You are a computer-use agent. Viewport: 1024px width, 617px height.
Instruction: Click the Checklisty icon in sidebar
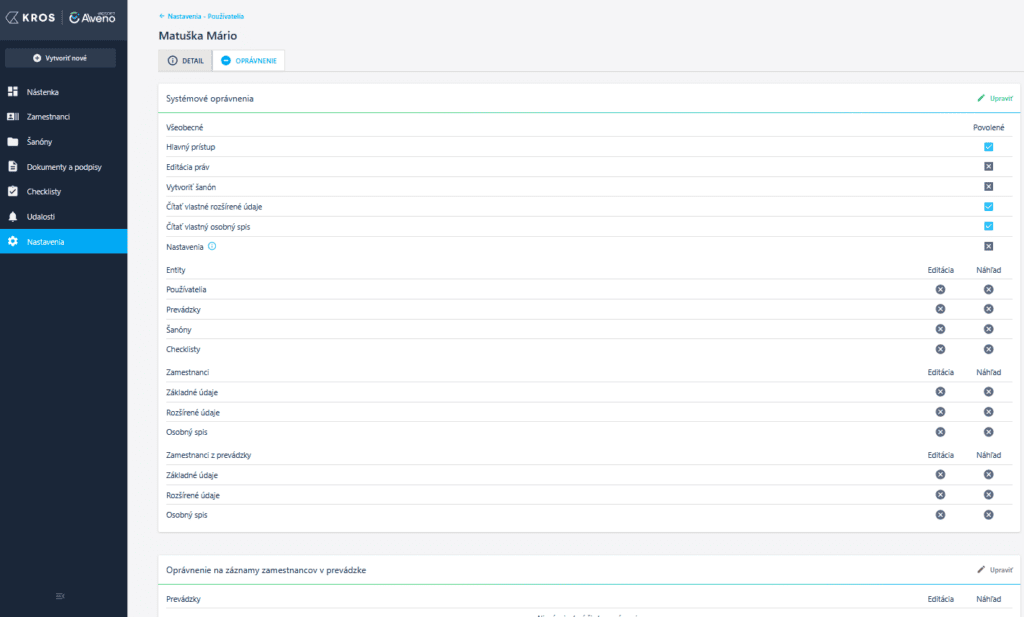[13, 191]
